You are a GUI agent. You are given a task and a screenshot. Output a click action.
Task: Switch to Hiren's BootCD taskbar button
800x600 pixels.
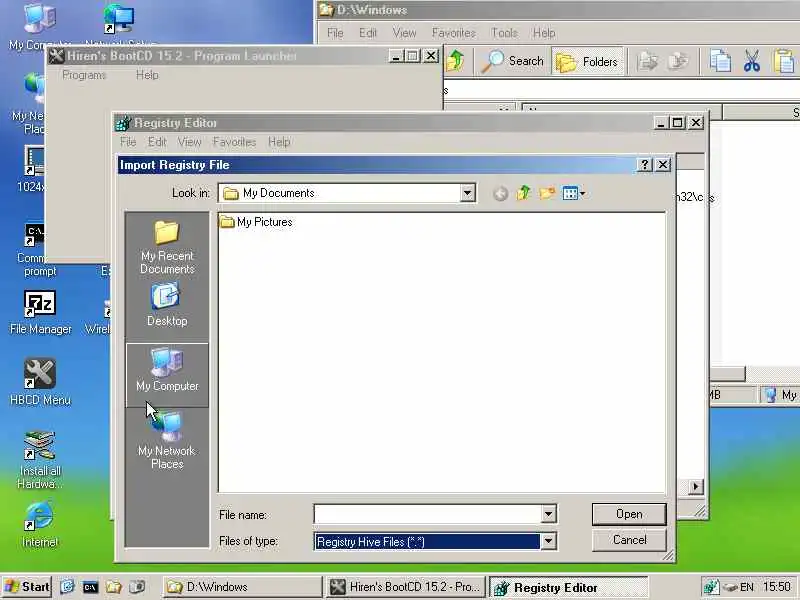(x=405, y=587)
